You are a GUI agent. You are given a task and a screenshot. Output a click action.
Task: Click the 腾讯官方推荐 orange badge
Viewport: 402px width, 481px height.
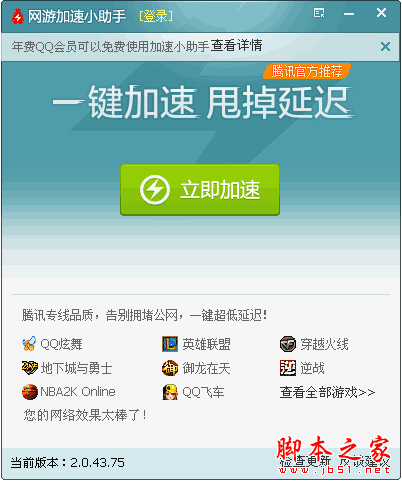[x=307, y=71]
